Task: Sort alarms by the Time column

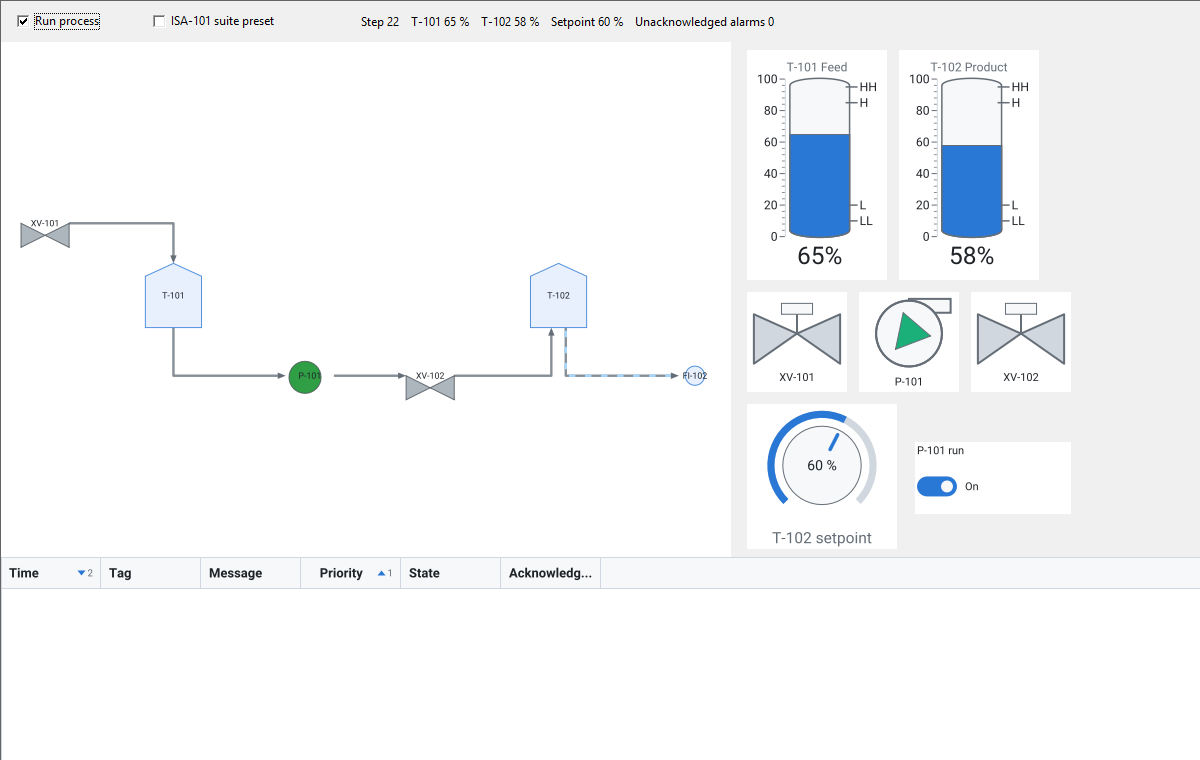Action: (51, 573)
